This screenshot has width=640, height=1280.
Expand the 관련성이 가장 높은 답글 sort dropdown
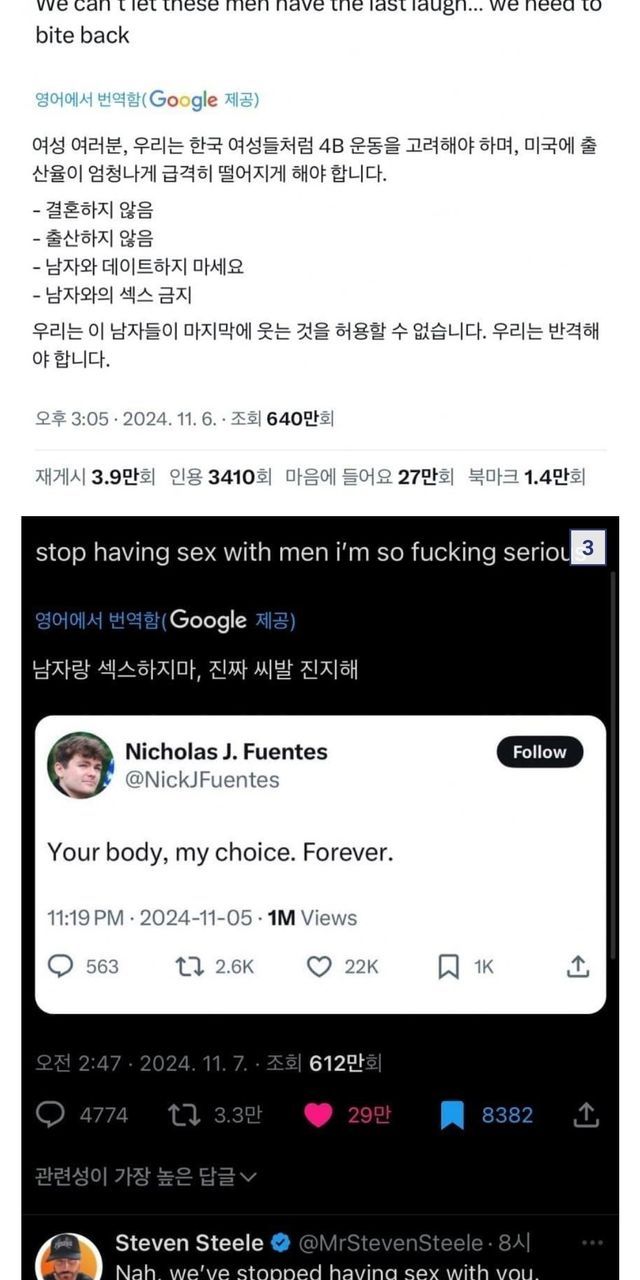(146, 1177)
